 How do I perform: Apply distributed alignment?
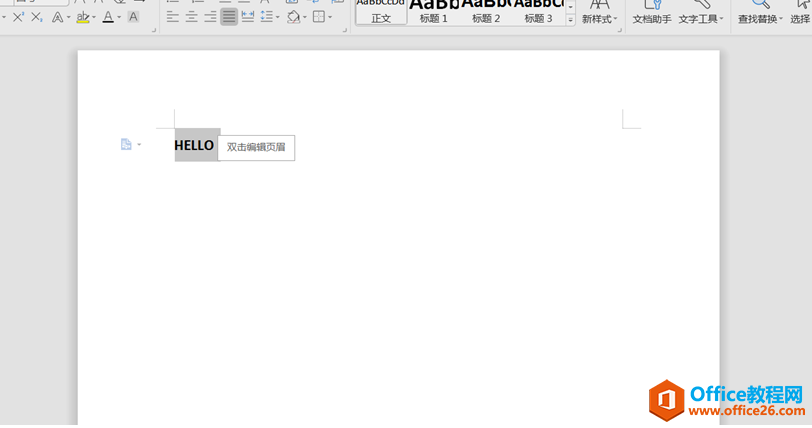pos(248,17)
